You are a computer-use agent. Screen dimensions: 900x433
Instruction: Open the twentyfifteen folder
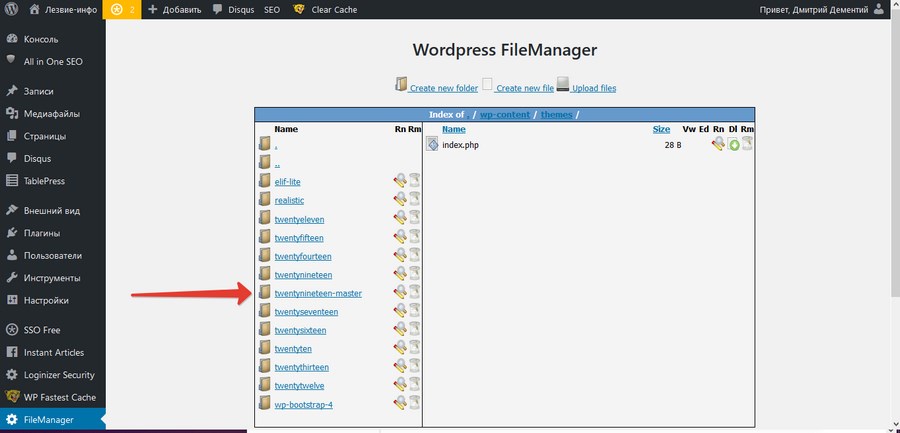(299, 238)
